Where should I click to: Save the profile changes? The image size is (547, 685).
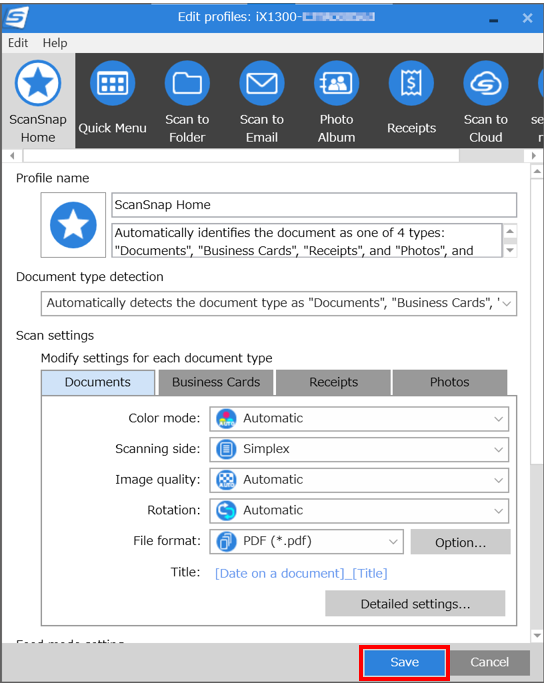click(404, 662)
